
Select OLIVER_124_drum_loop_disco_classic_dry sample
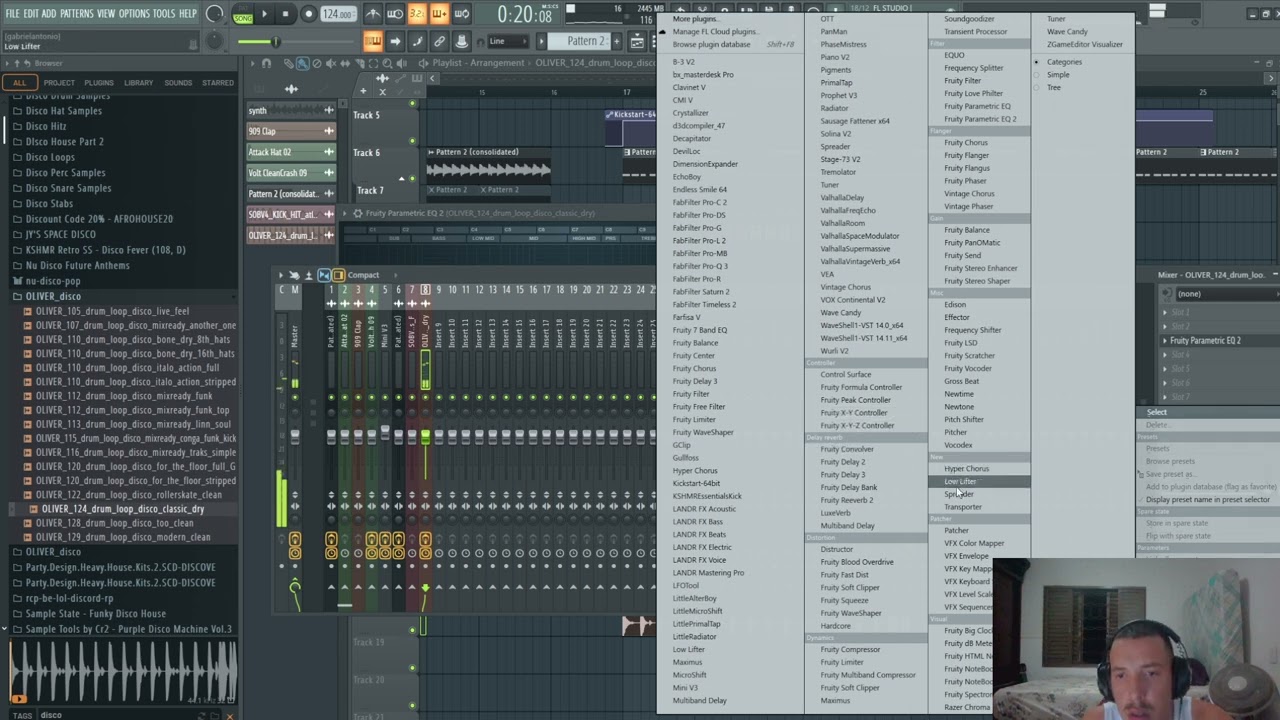point(122,509)
